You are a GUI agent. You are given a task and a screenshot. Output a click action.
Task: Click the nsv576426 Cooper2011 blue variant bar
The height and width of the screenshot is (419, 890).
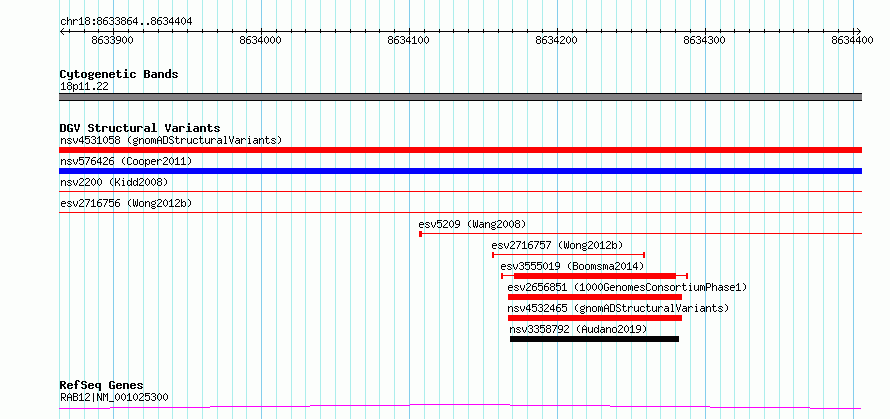click(460, 171)
